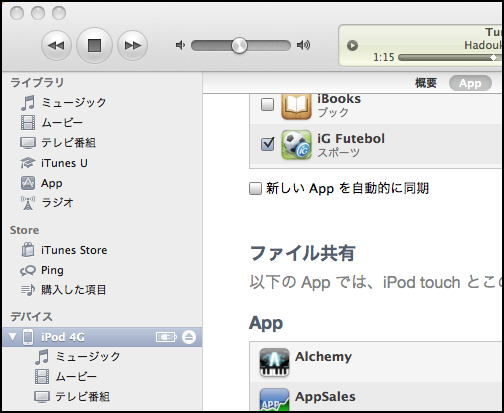Click the song progress bar at 1:15
The image size is (504, 413).
pyautogui.click(x=450, y=58)
